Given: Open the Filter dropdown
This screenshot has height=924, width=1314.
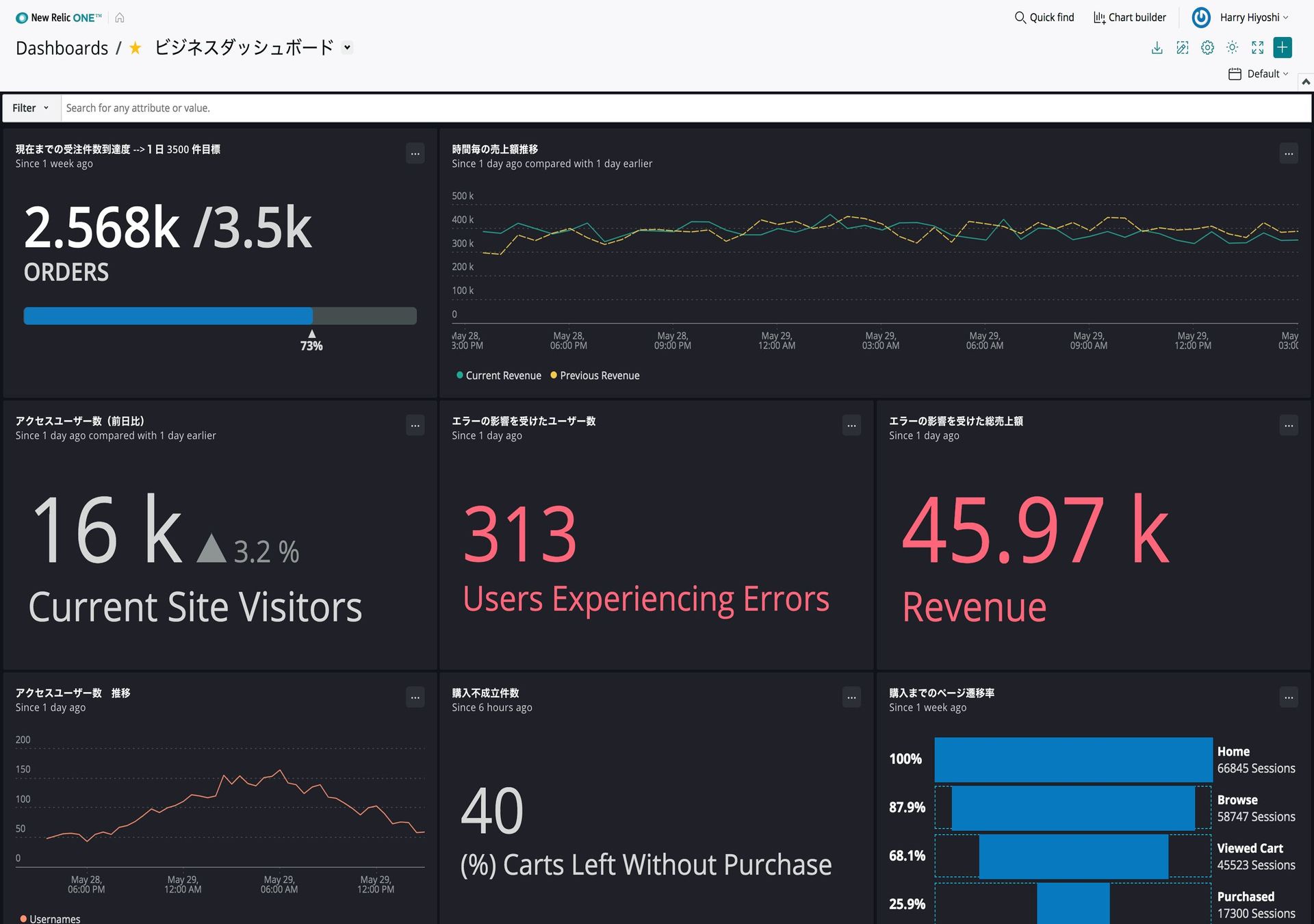Looking at the screenshot, I should click(x=30, y=107).
